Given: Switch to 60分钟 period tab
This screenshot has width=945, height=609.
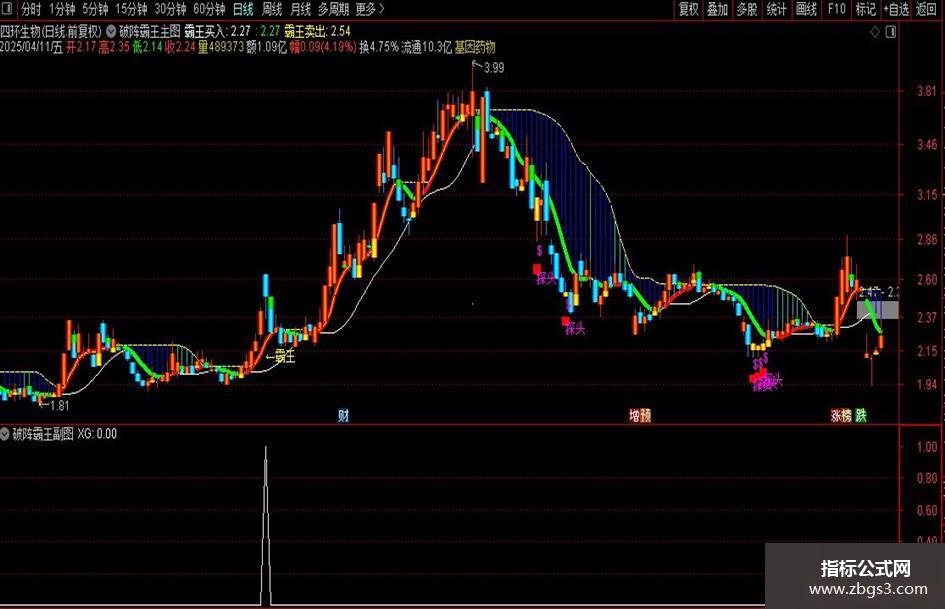Looking at the screenshot, I should pos(209,9).
